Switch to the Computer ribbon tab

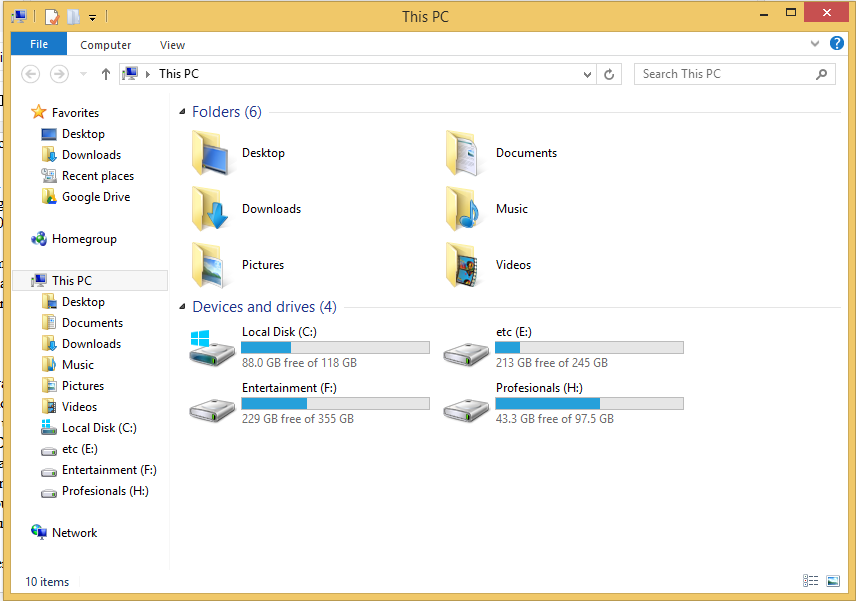click(x=105, y=45)
